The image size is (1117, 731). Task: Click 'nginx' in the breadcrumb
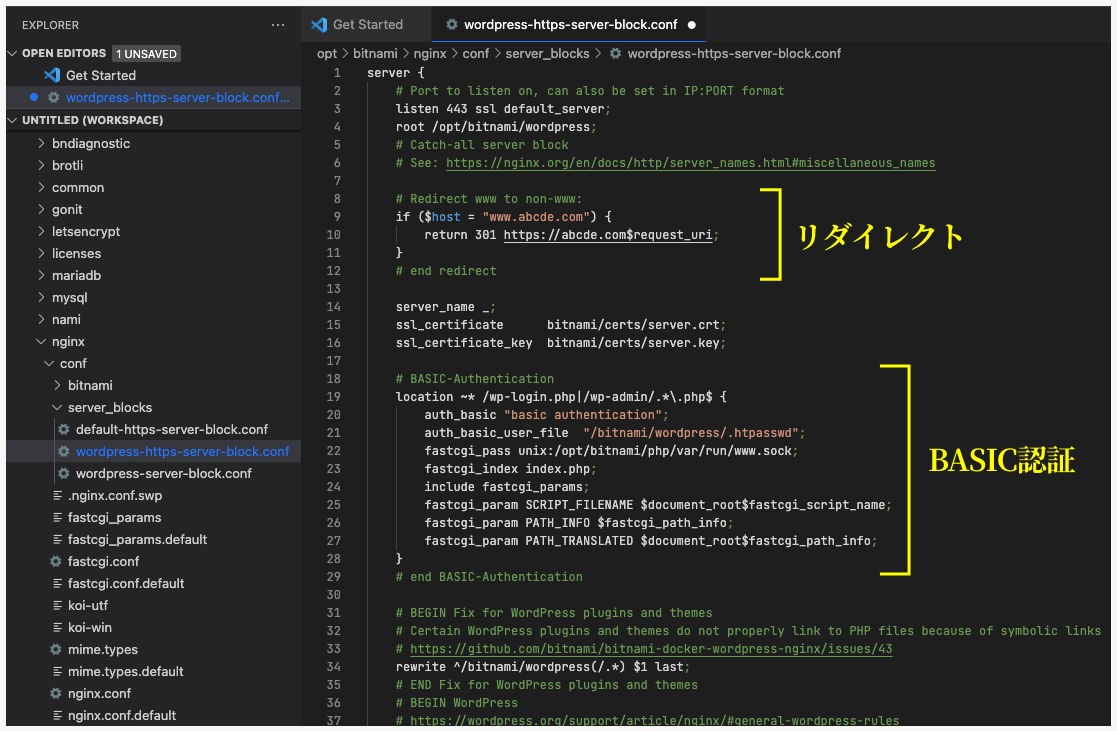[x=430, y=53]
